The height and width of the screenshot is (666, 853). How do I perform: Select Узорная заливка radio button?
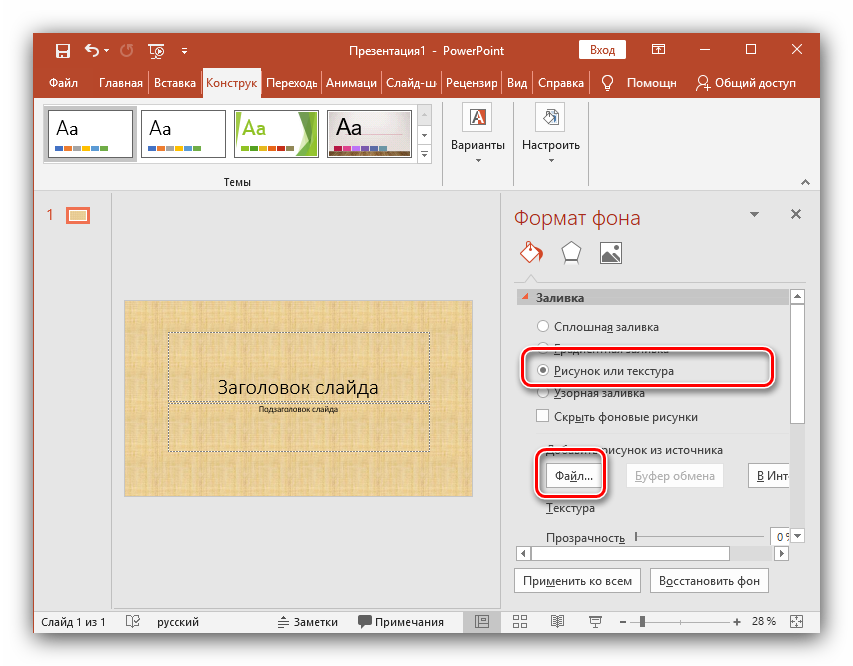pos(543,393)
